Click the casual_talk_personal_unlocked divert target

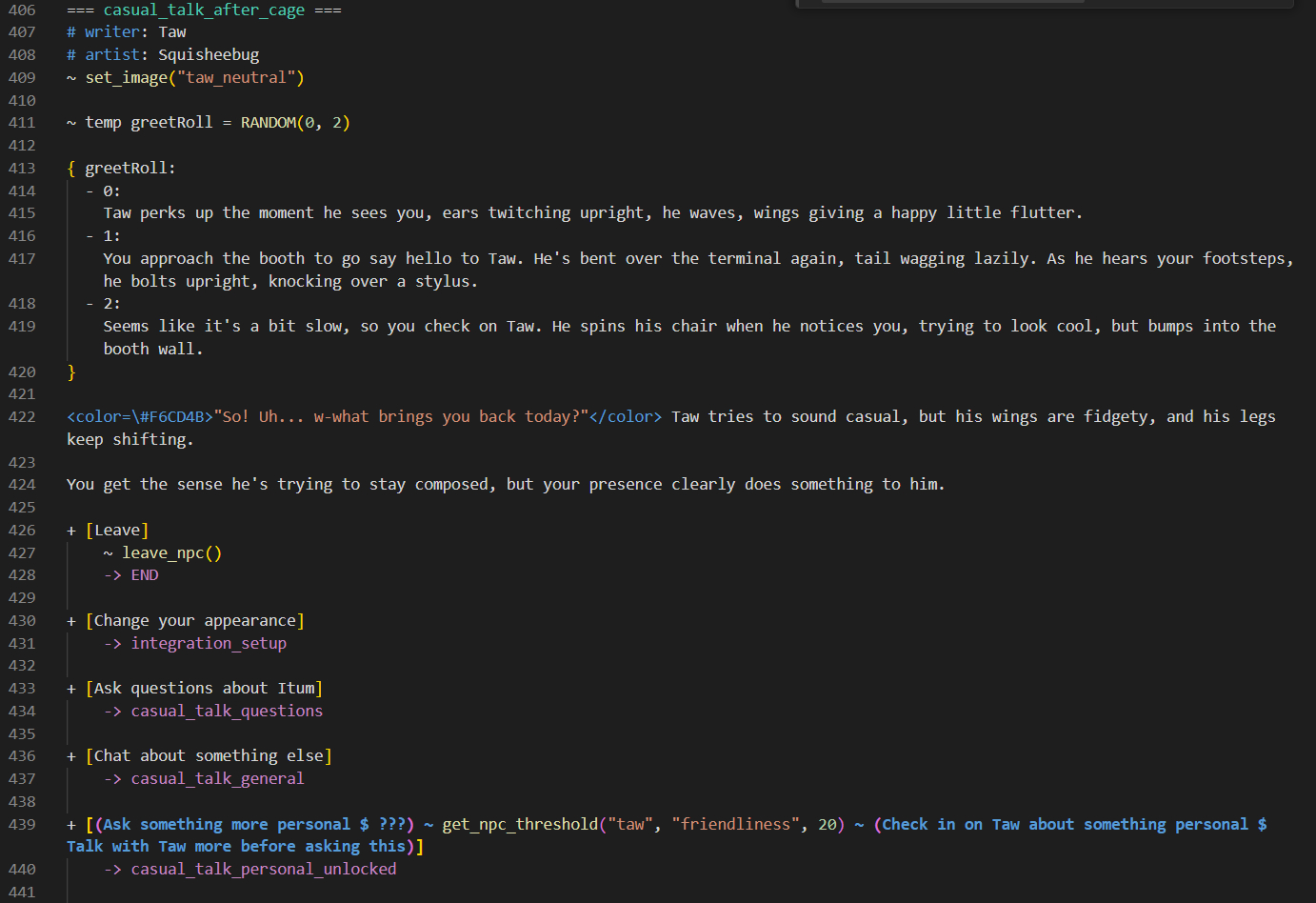tap(264, 870)
